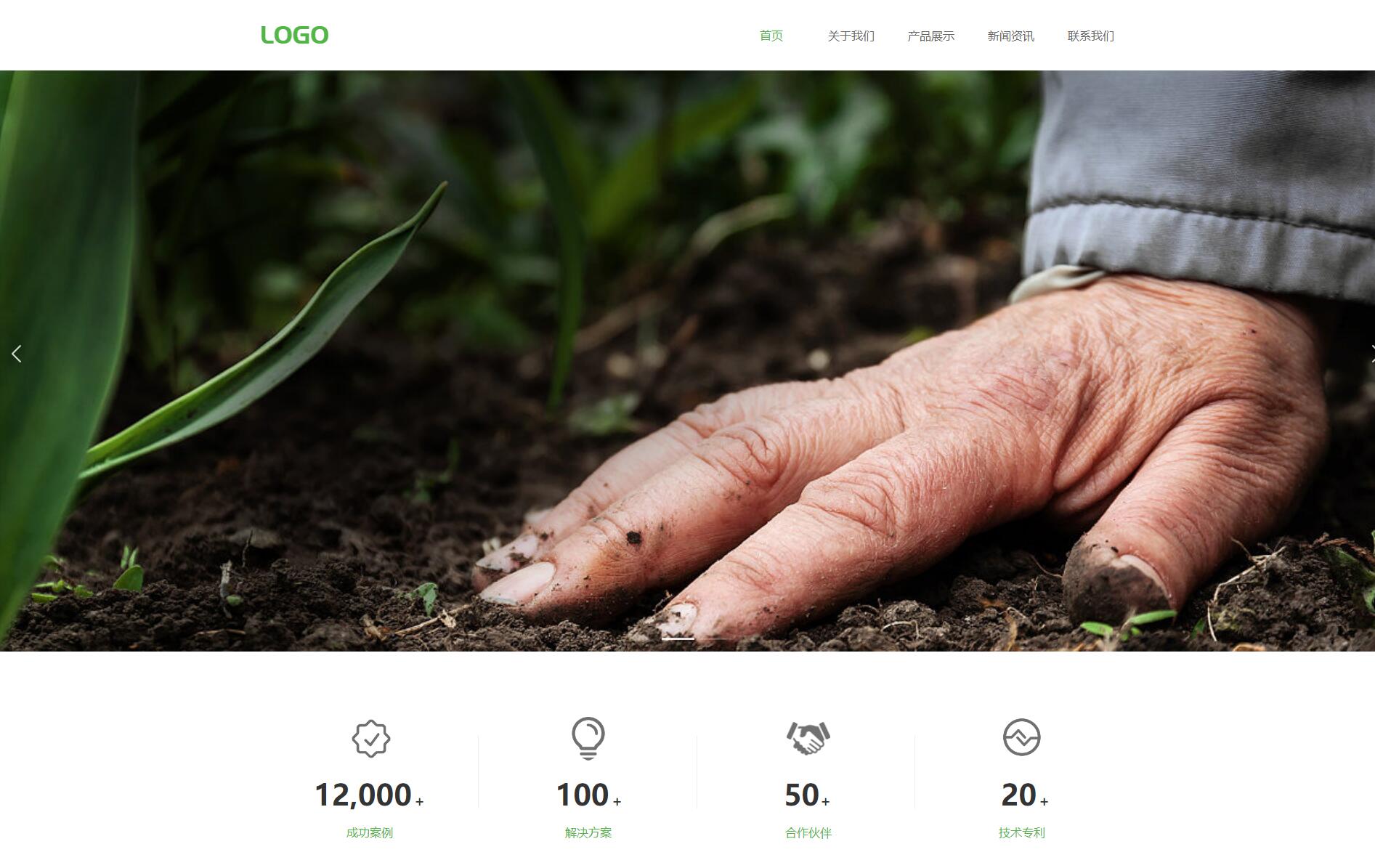Open the 成功案例 link
1375x868 pixels.
[x=370, y=832]
